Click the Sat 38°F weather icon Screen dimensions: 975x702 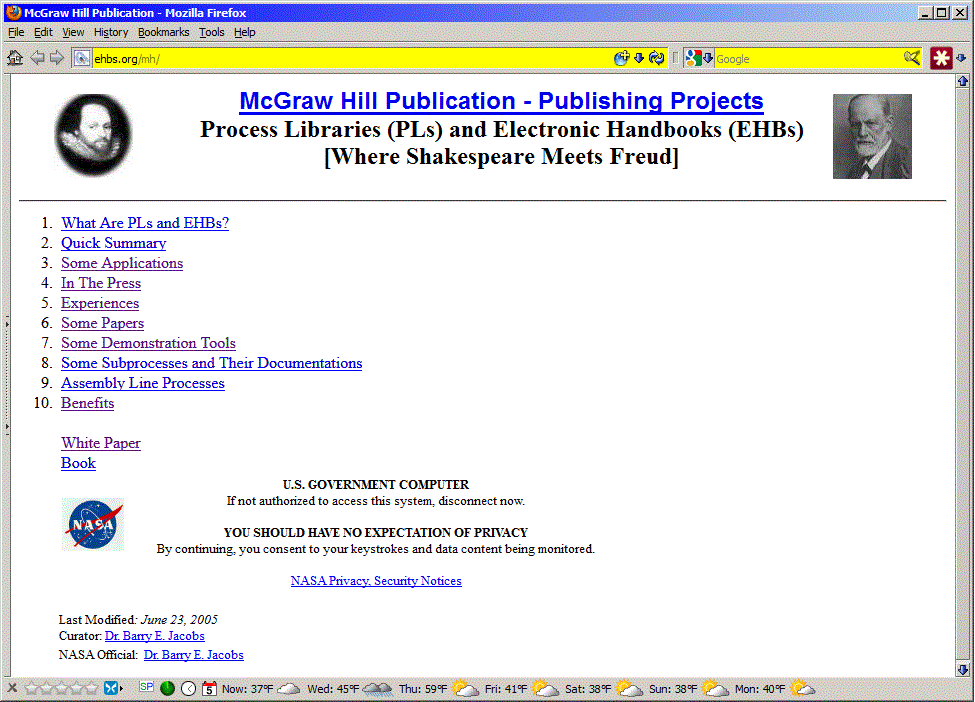pyautogui.click(x=629, y=688)
